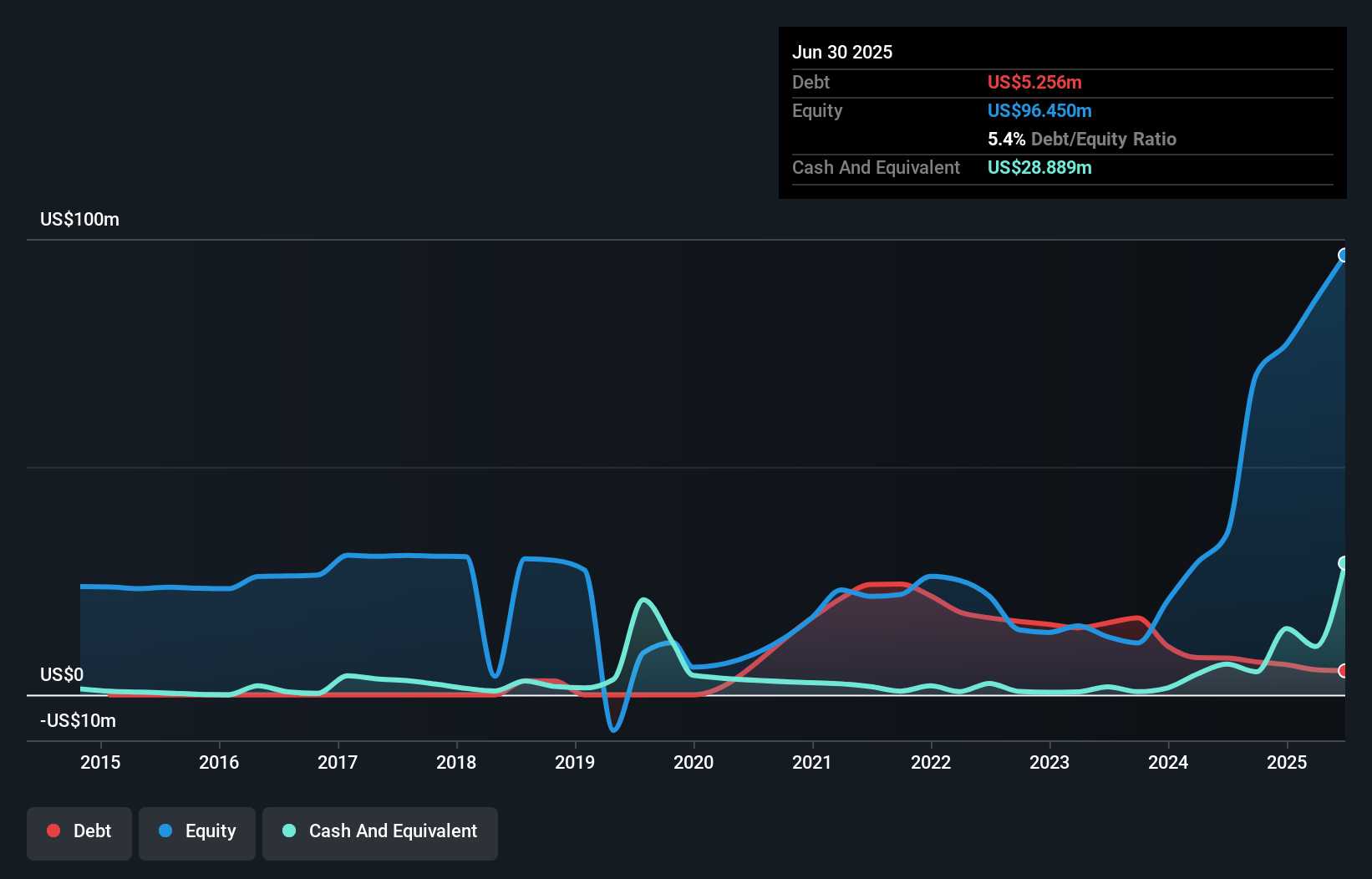
Task: Click the red Debt endpoint marker on chart
Action: (1344, 671)
